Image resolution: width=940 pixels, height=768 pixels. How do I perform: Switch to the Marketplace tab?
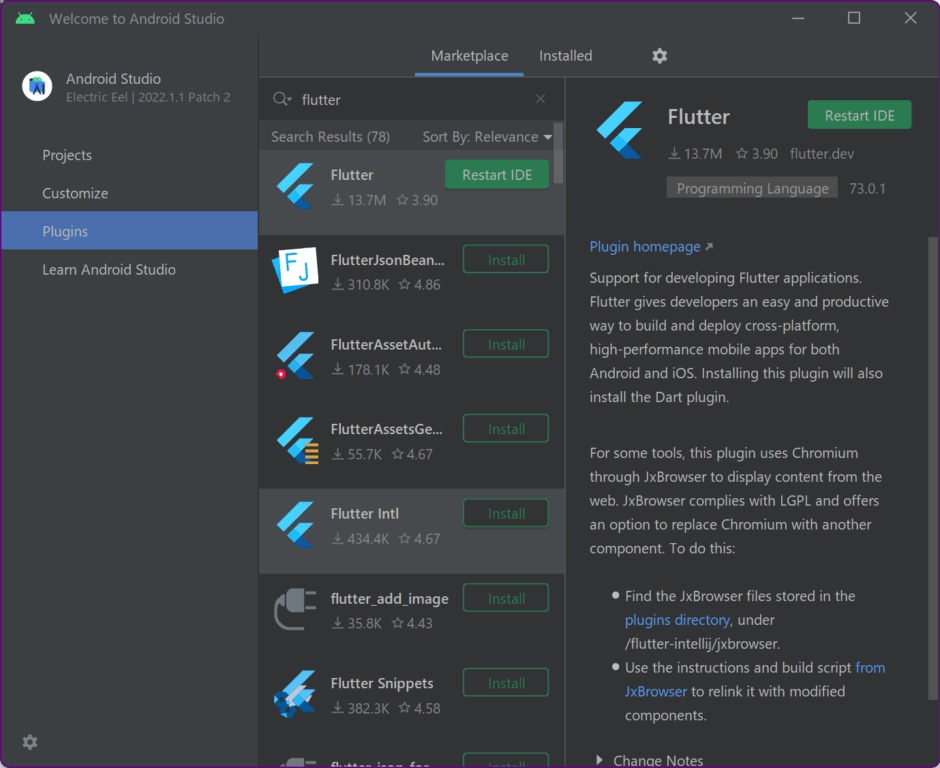pyautogui.click(x=469, y=56)
